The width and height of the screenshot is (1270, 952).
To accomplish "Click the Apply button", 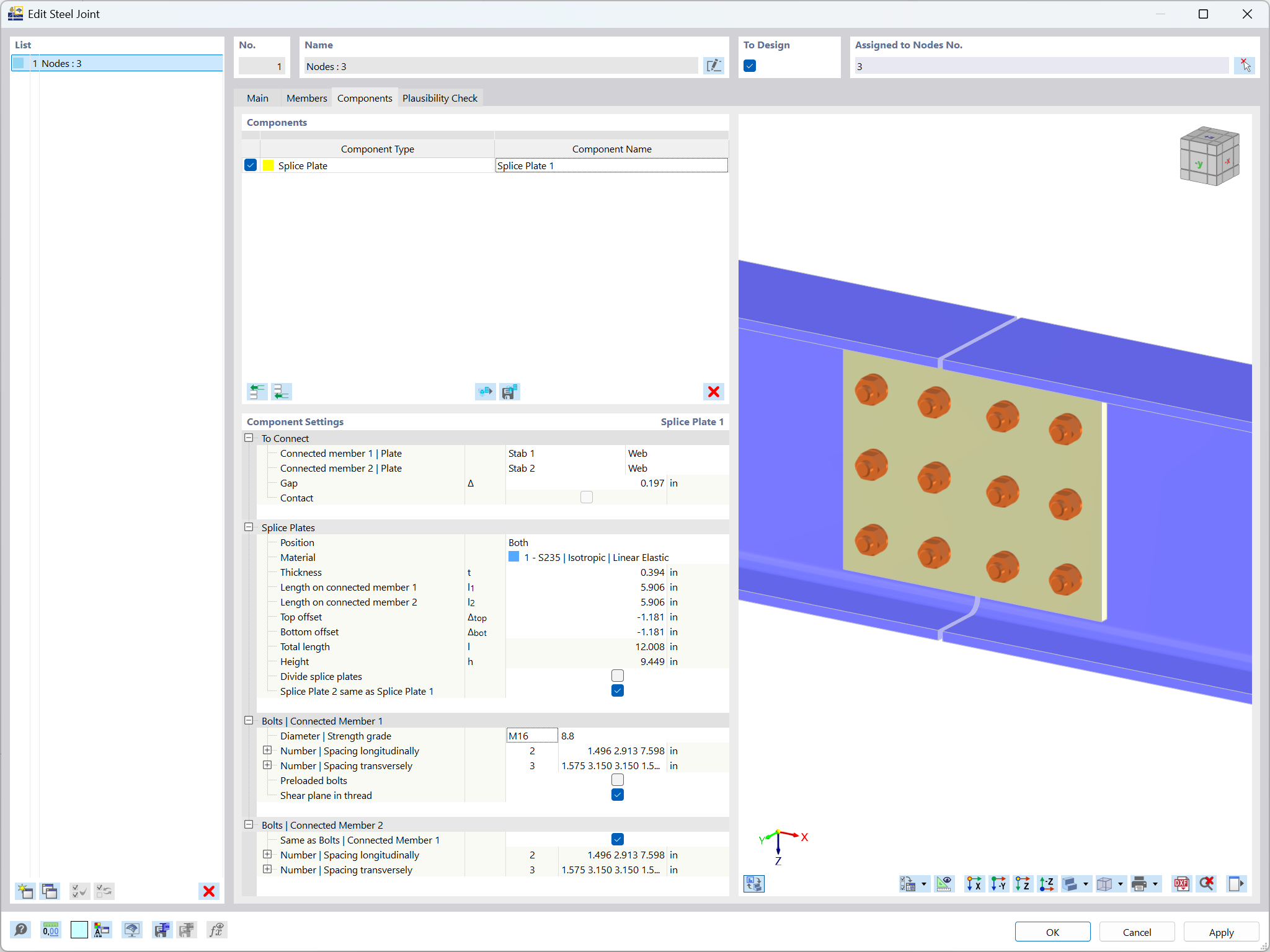I will click(1220, 932).
